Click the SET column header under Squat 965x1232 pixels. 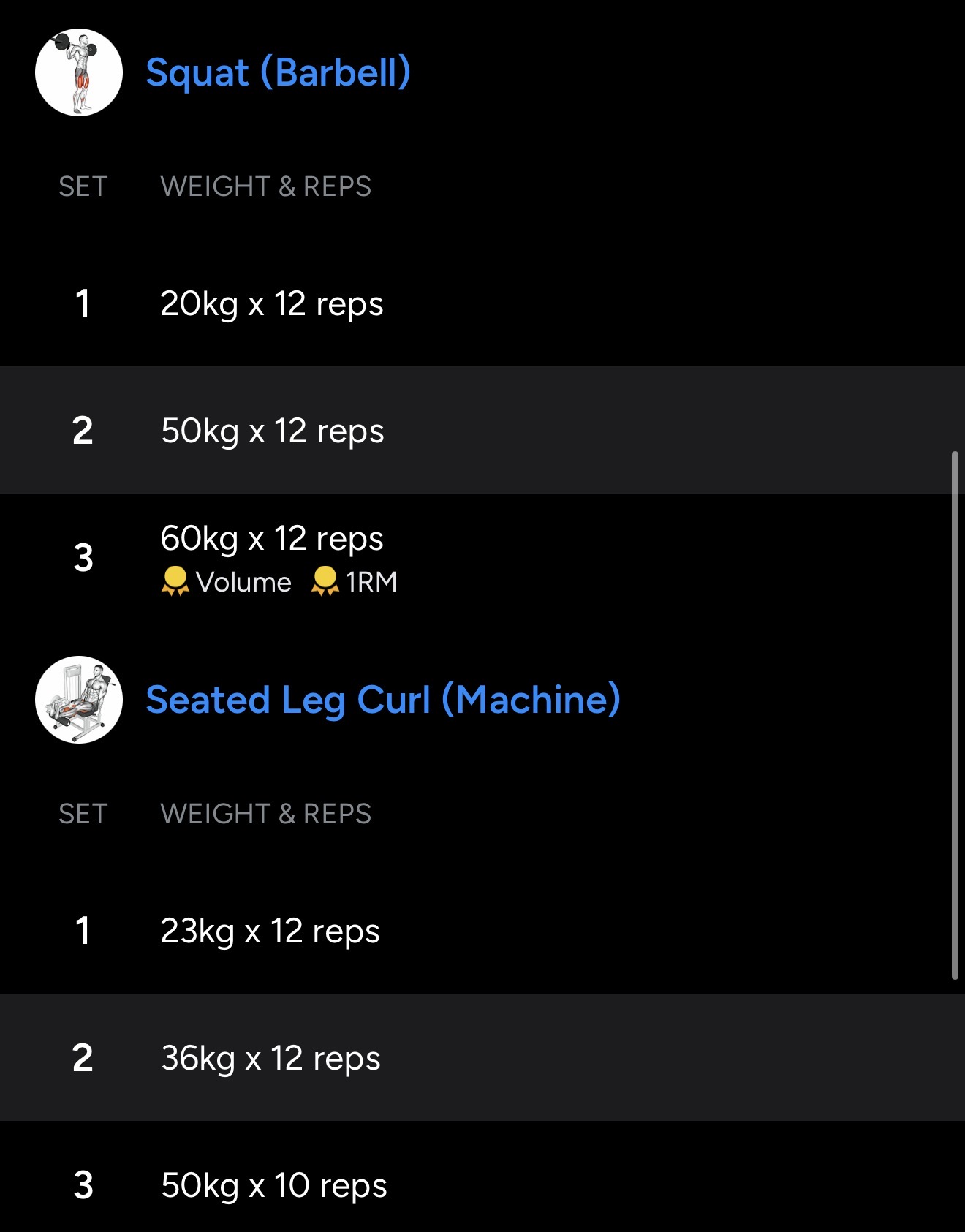[83, 186]
